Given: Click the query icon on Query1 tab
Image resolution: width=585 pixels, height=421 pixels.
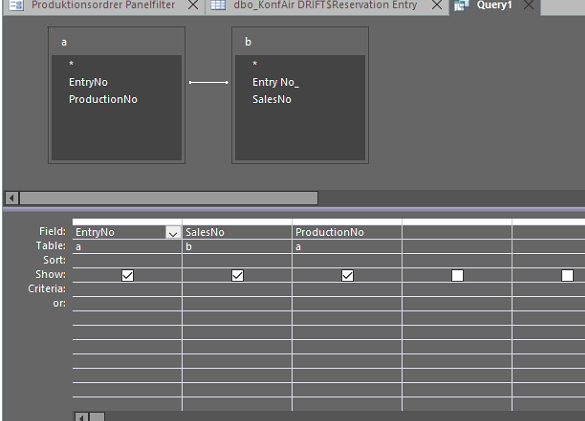Looking at the screenshot, I should [462, 5].
